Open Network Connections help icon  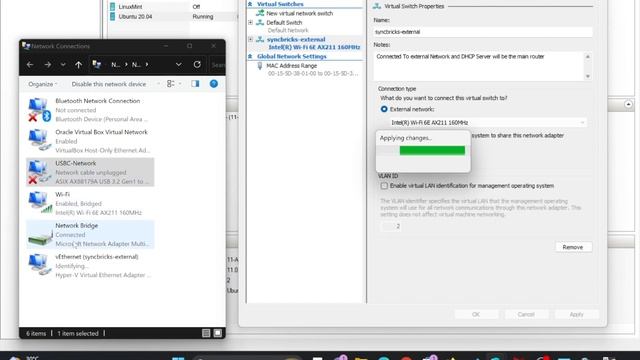click(213, 84)
